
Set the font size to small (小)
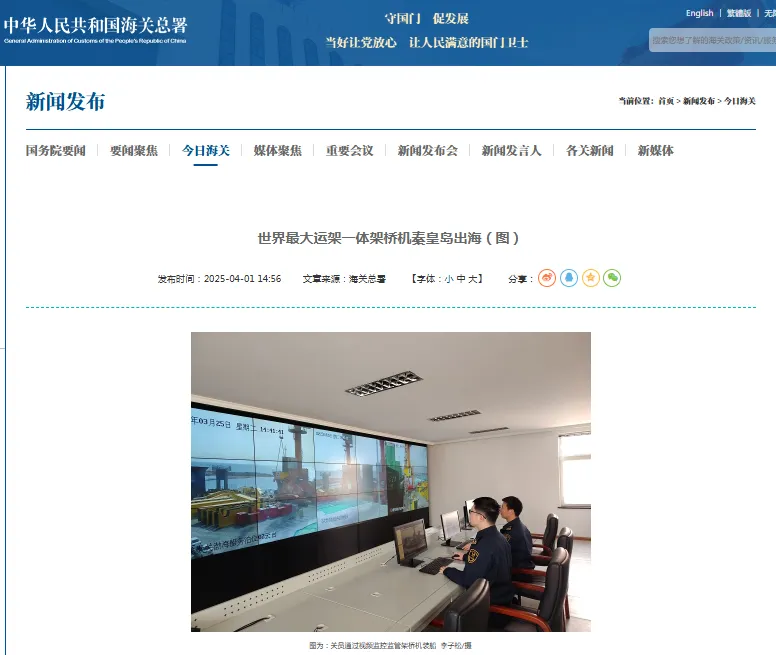pos(448,279)
